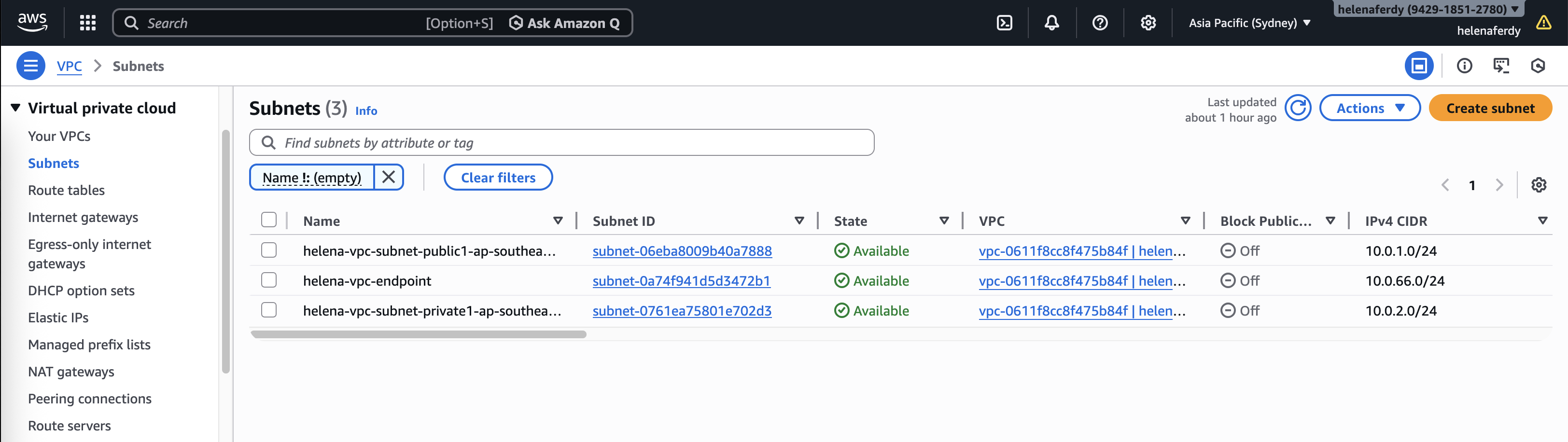The width and height of the screenshot is (1568, 442).
Task: Check the public1 subnet row checkbox
Action: pyautogui.click(x=268, y=250)
